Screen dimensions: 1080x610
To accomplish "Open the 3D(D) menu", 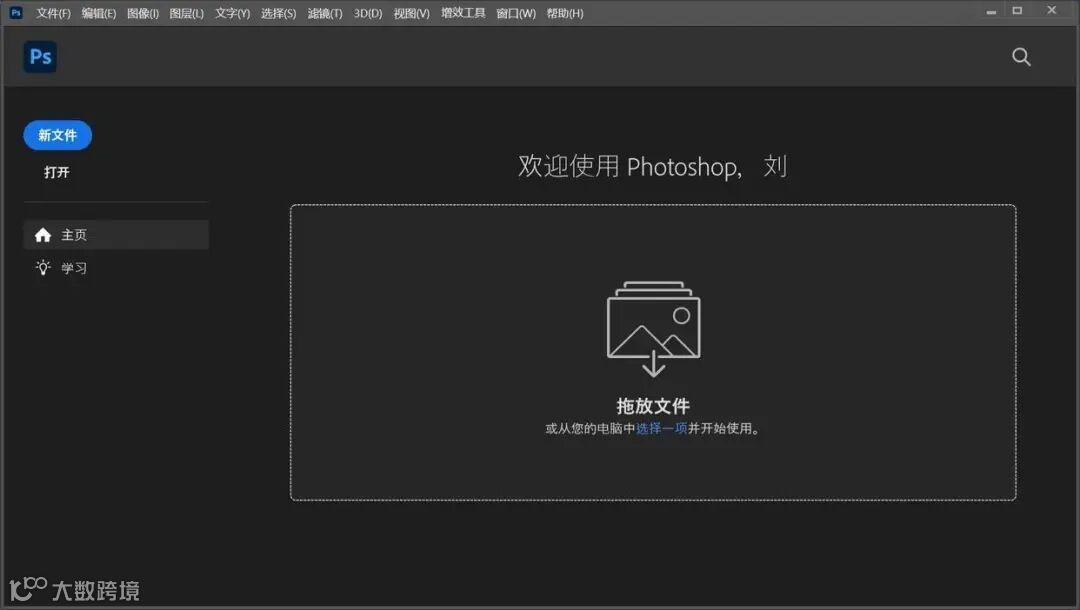I will pyautogui.click(x=368, y=13).
